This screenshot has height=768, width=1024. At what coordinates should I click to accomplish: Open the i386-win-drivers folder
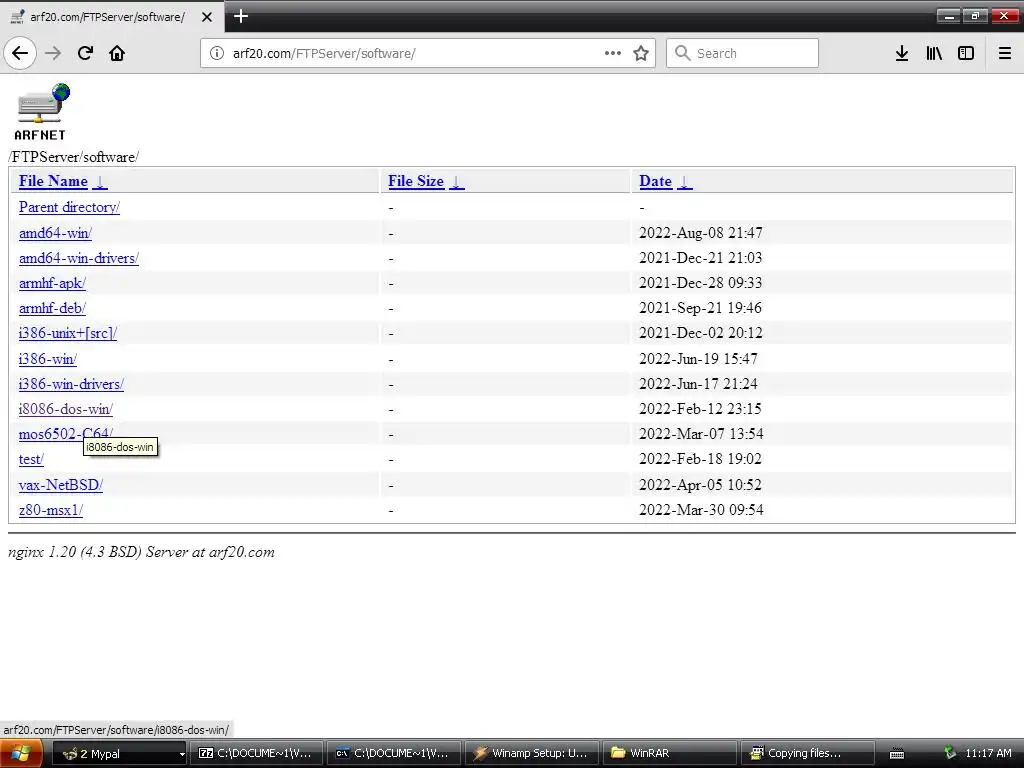coord(71,384)
